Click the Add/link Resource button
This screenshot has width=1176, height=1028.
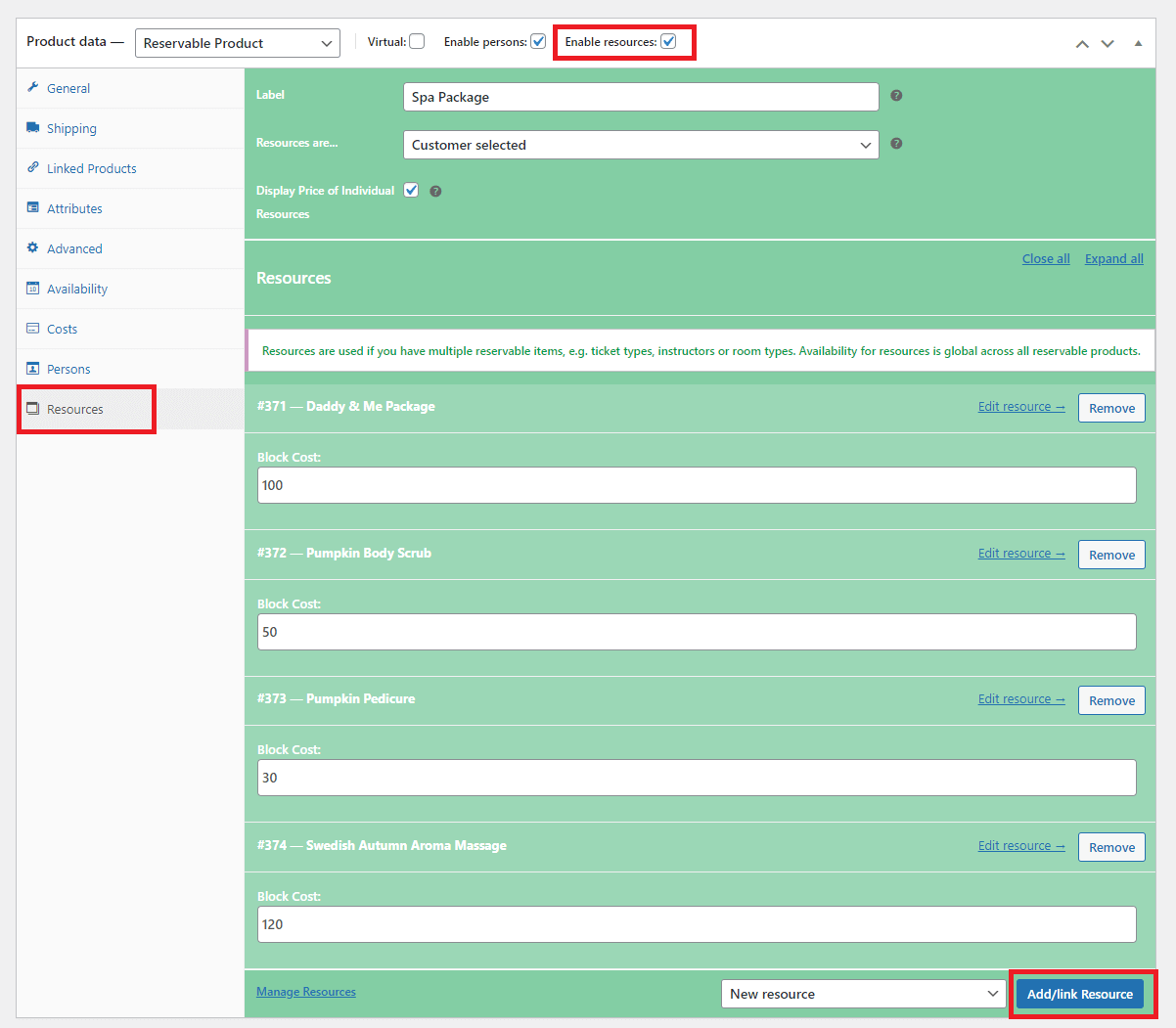(1081, 993)
